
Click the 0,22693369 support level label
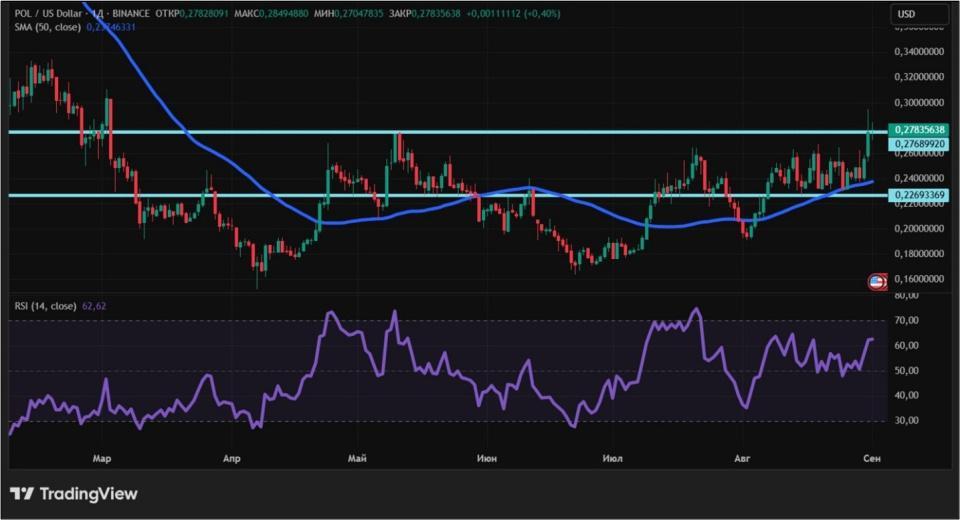click(x=919, y=195)
